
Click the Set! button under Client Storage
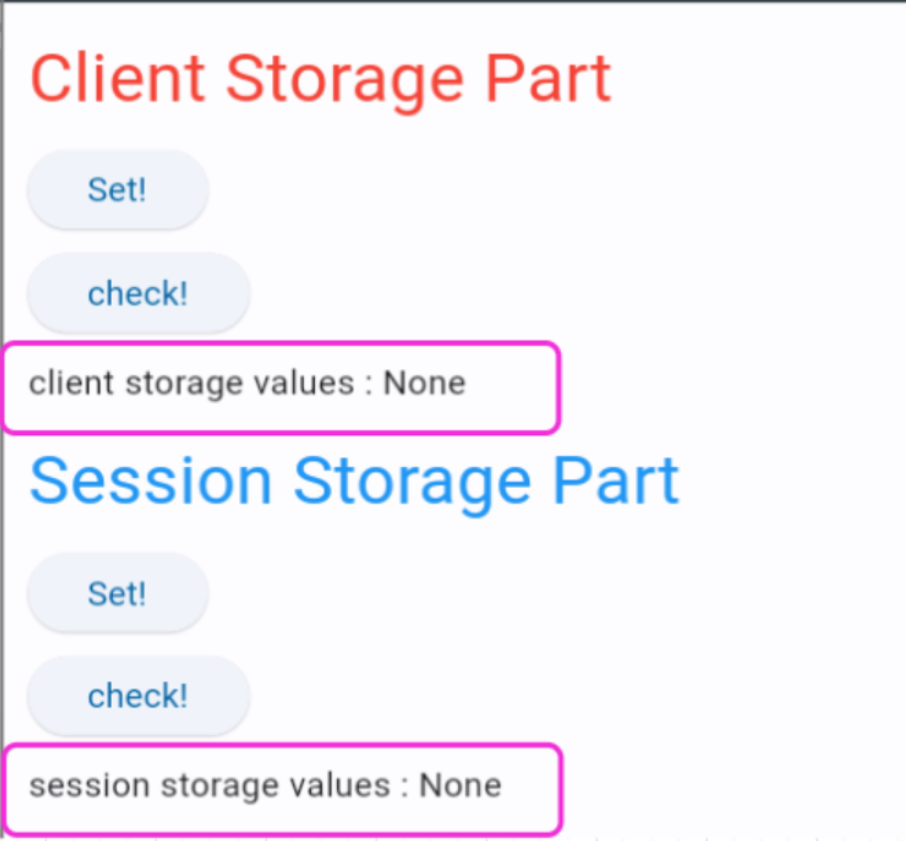tap(117, 190)
